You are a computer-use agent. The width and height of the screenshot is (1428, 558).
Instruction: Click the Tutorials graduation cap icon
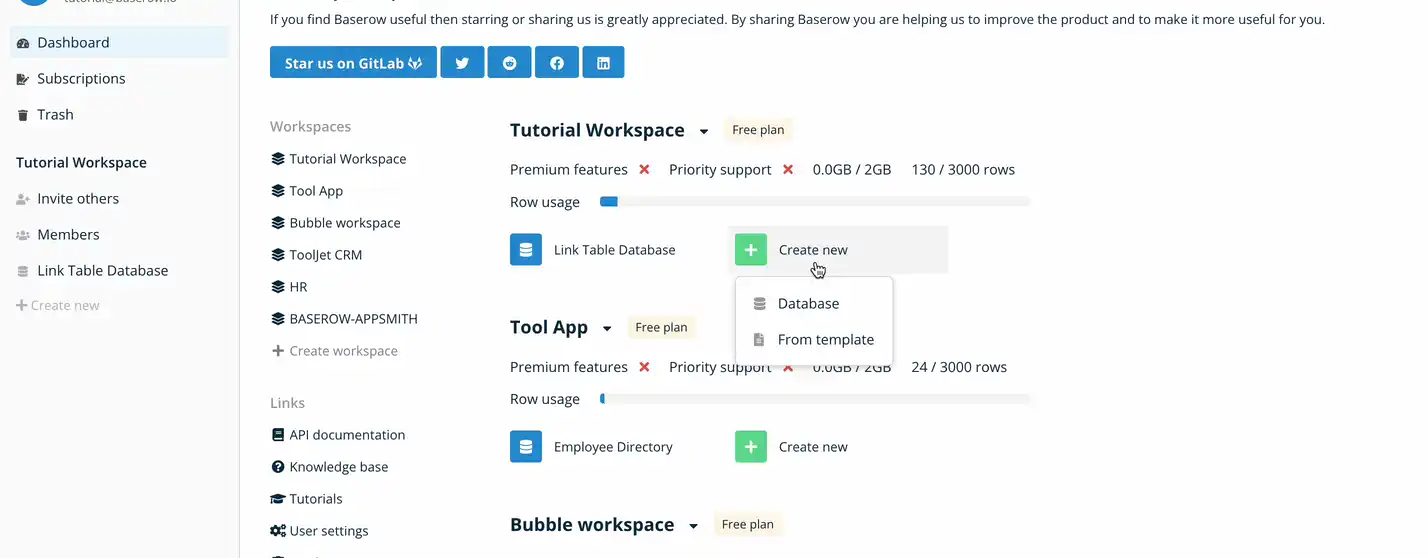point(278,499)
